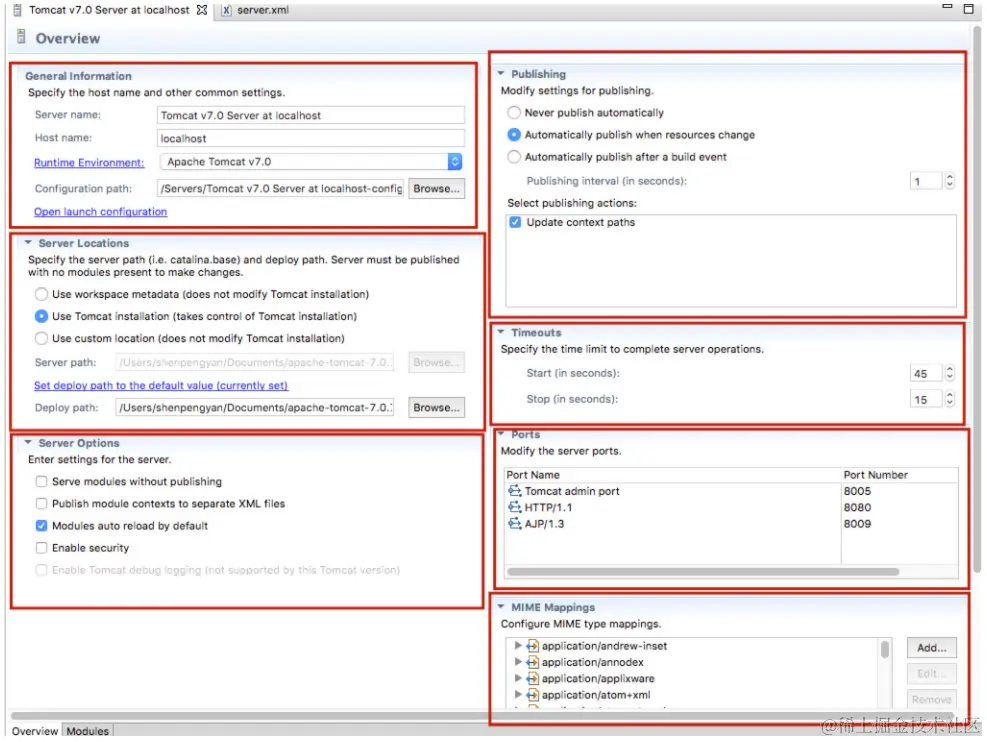Screen dimensions: 987x742
Task: Collapse the Ports section
Action: click(500, 434)
